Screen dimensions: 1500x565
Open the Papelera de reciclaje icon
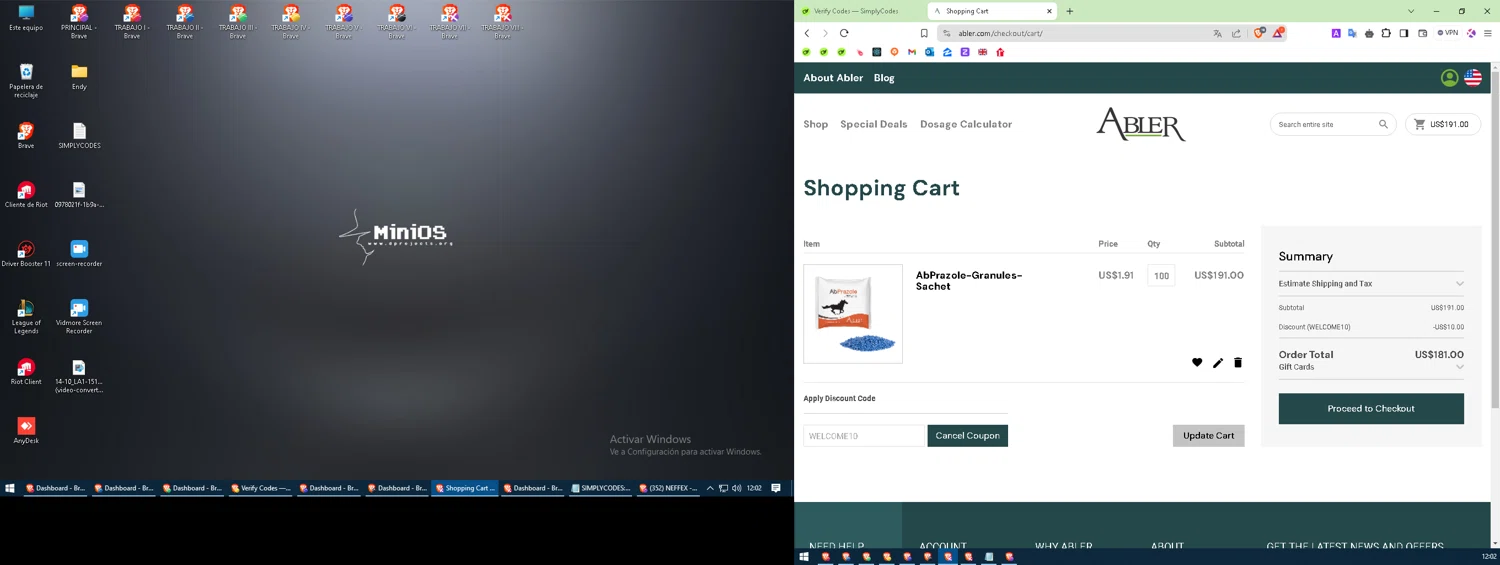click(26, 81)
